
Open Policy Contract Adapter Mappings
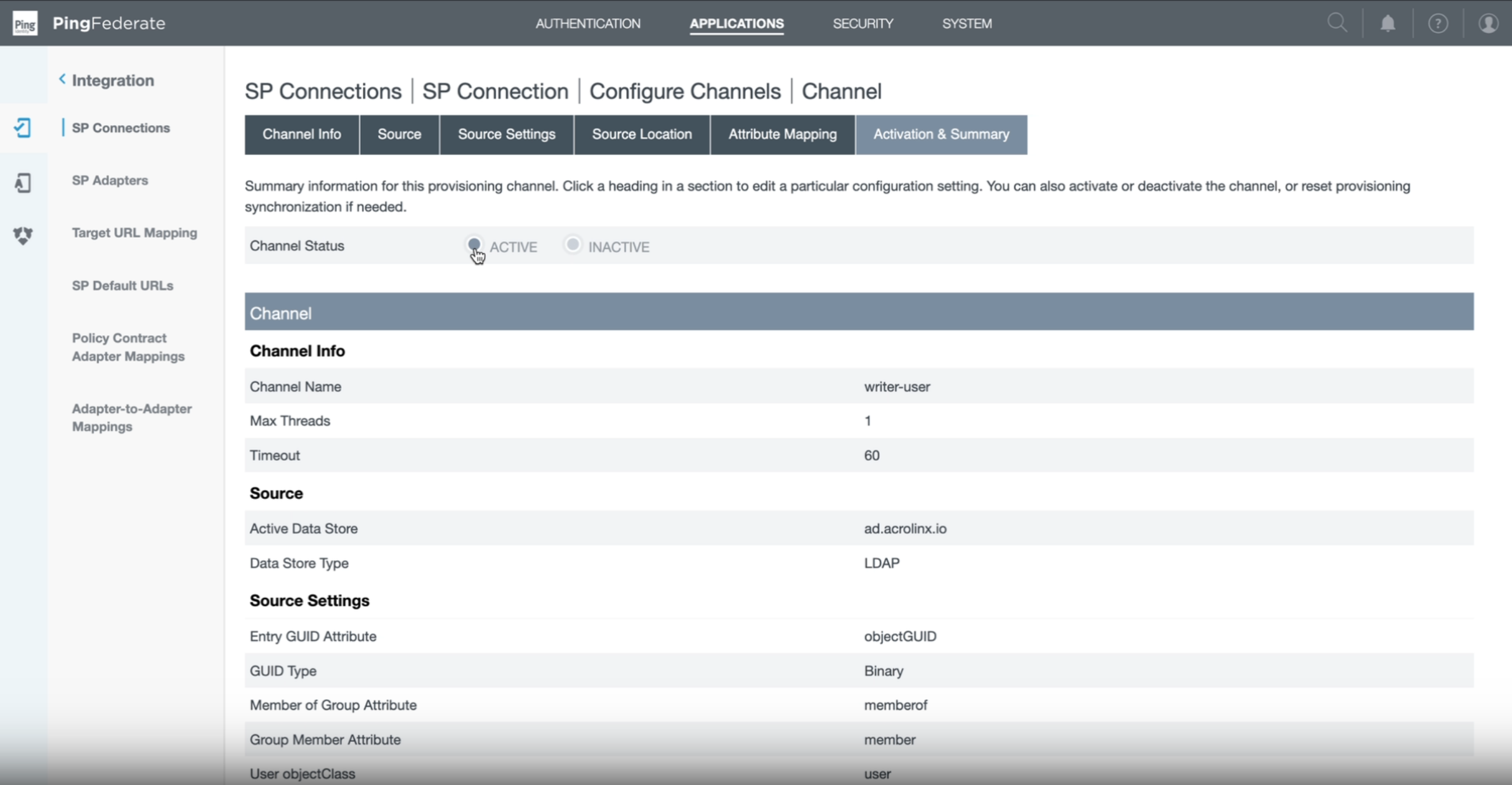[x=128, y=347]
